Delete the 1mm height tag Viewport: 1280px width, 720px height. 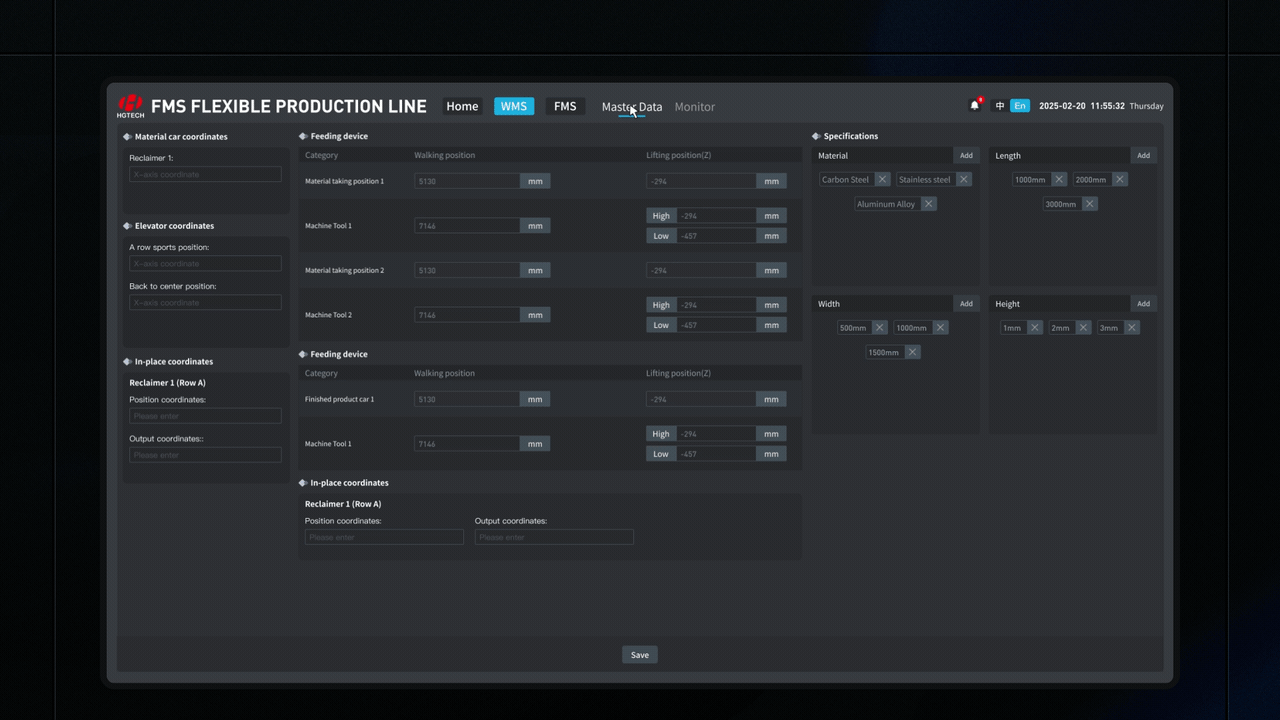(1034, 328)
